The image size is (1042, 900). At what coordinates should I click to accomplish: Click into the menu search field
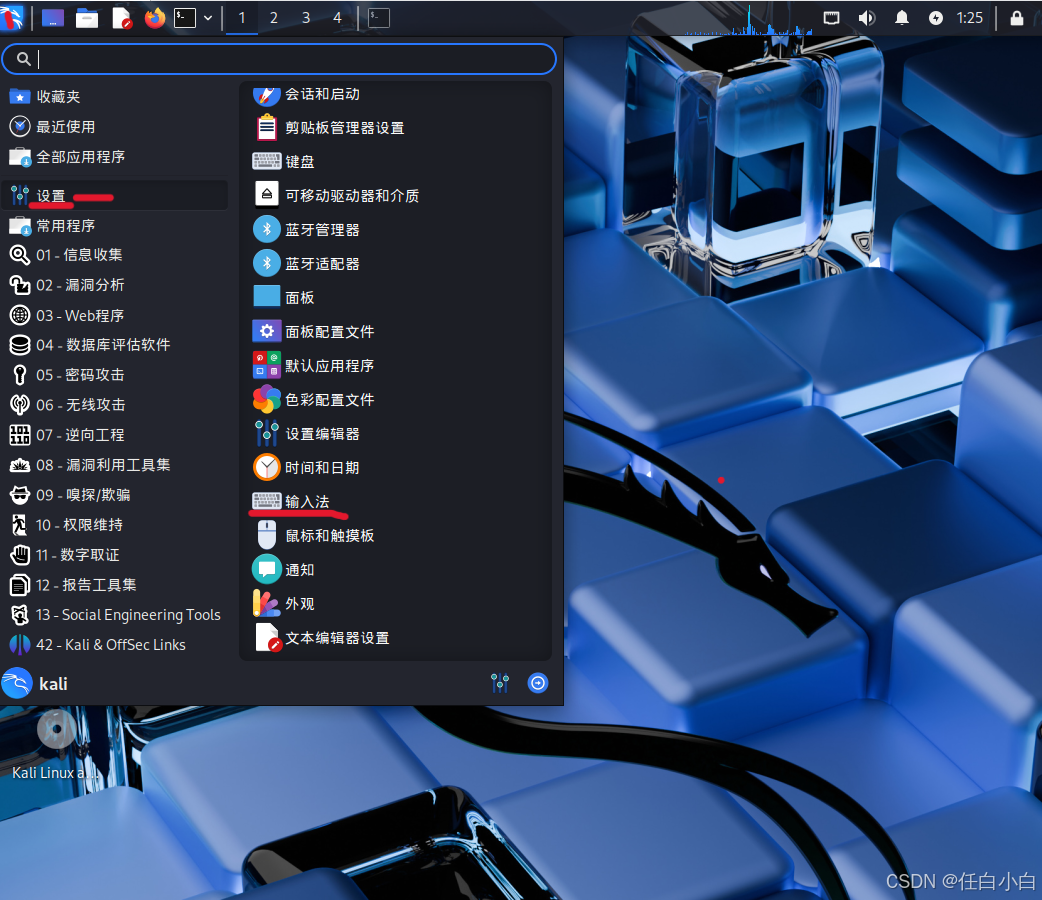[279, 59]
